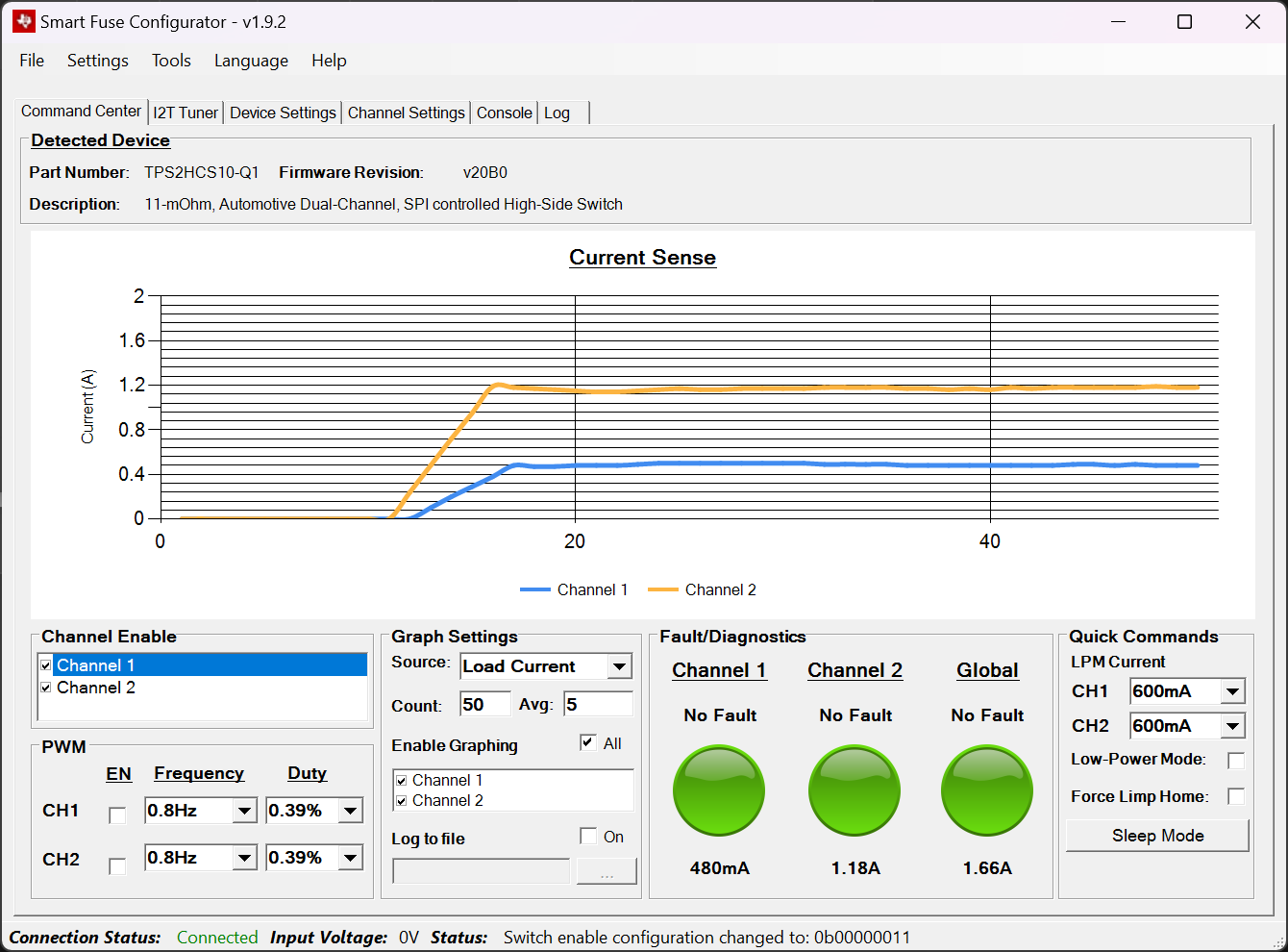Image resolution: width=1288 pixels, height=952 pixels.
Task: Click the Connected status text
Action: 217,938
